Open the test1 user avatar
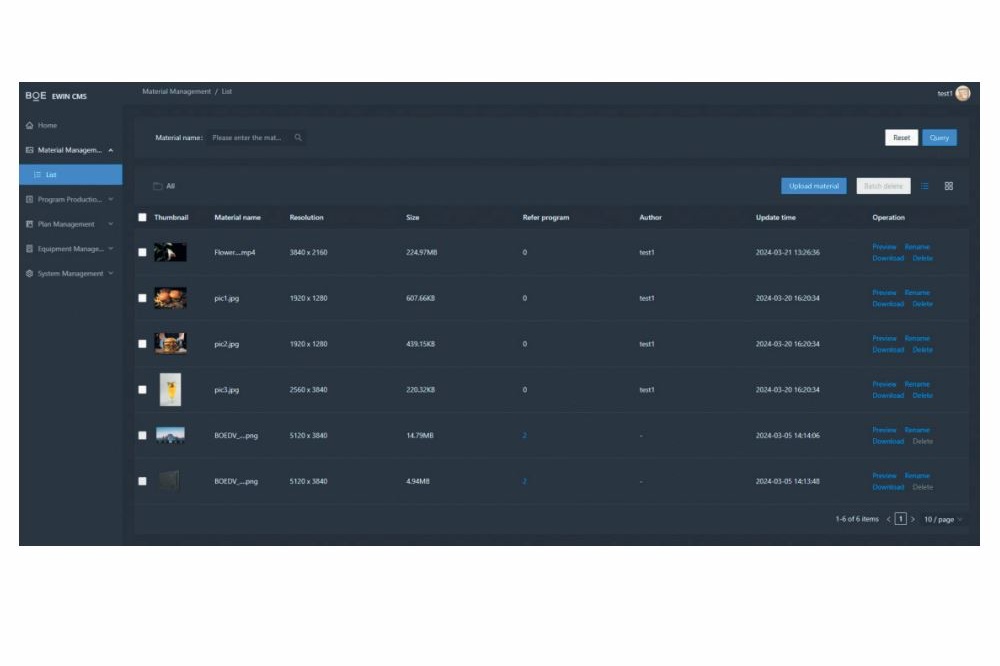 tap(963, 94)
